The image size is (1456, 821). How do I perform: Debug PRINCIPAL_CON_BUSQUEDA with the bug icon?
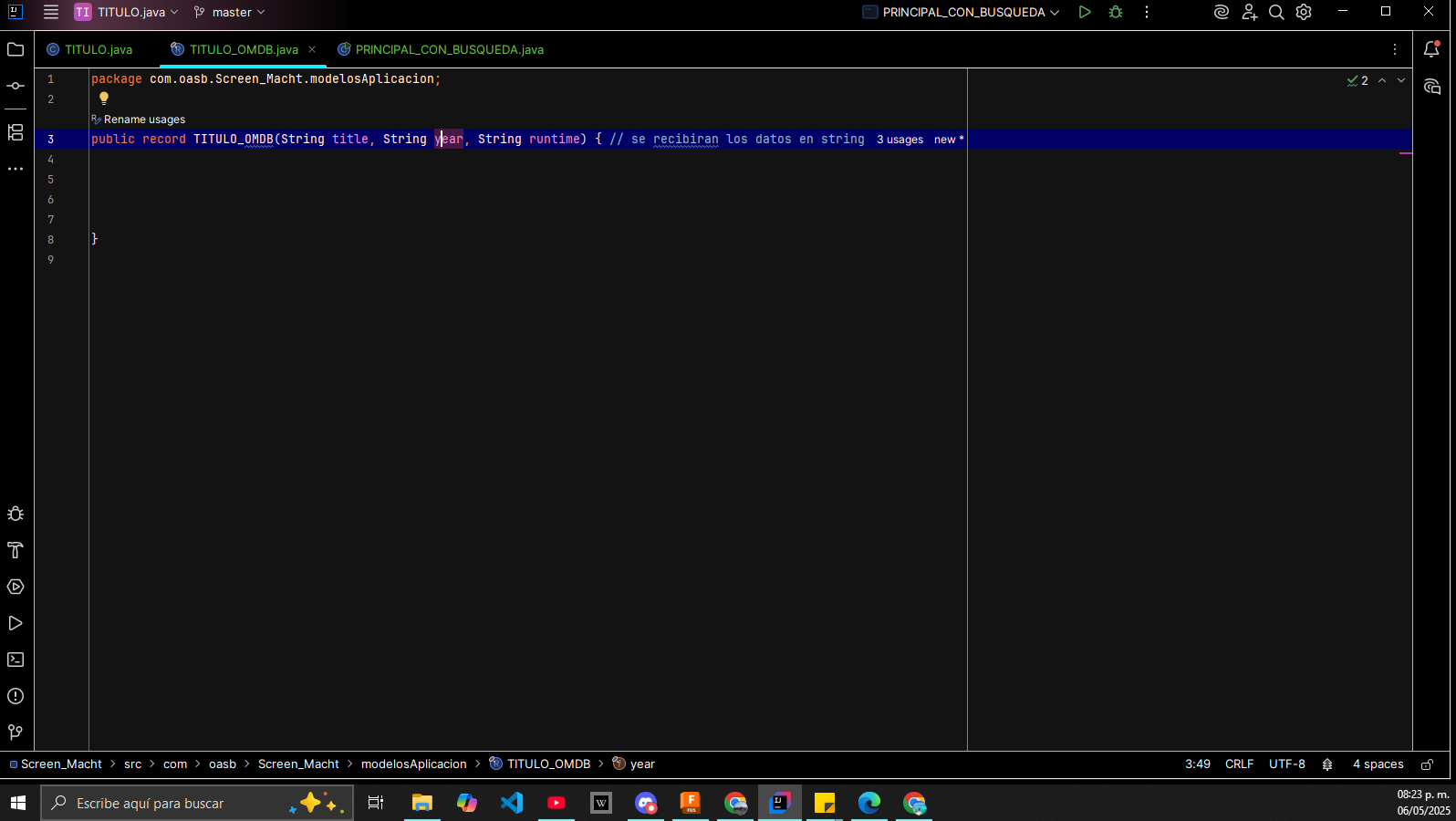1116,12
